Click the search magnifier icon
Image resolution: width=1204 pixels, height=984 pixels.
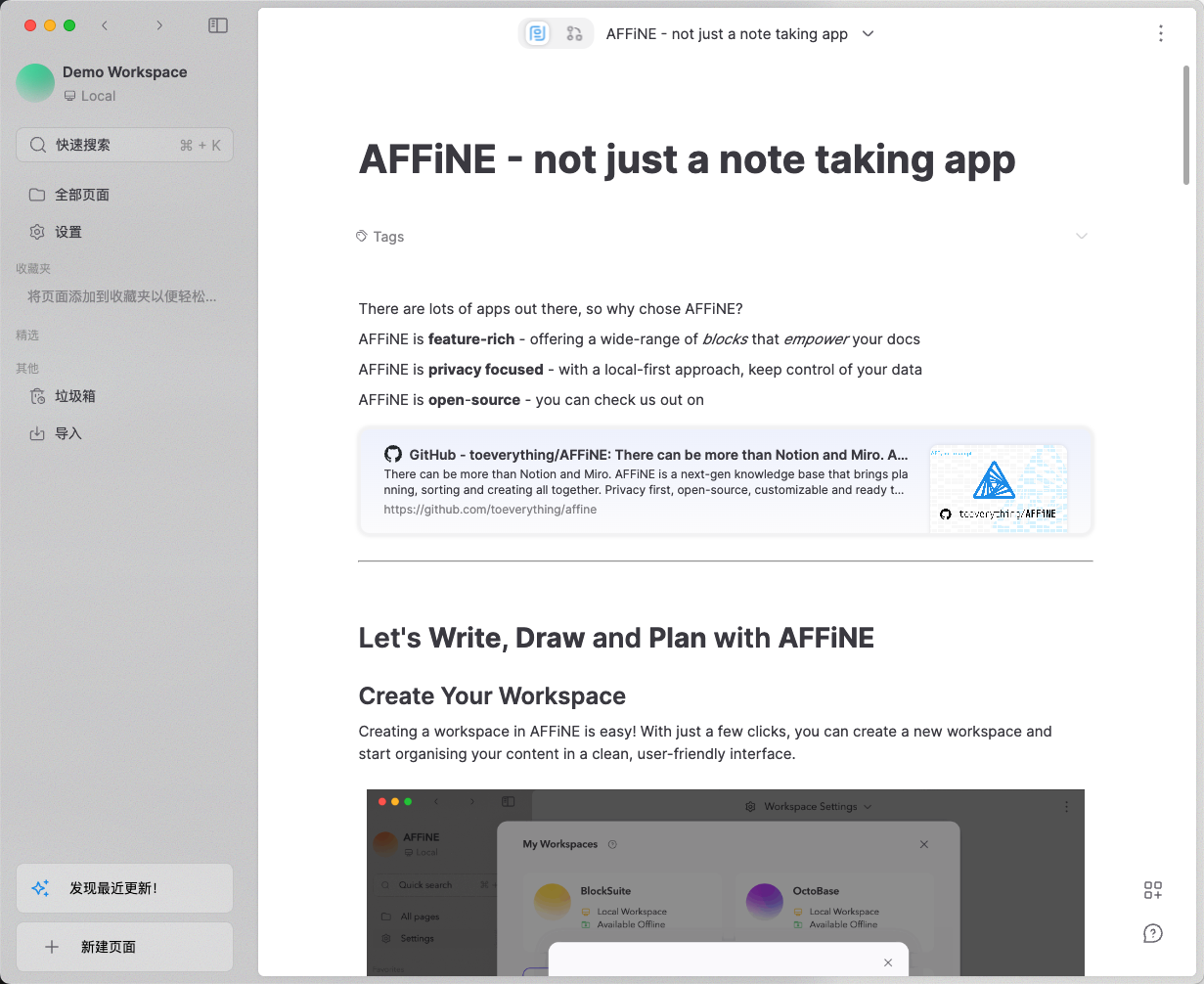coord(37,145)
